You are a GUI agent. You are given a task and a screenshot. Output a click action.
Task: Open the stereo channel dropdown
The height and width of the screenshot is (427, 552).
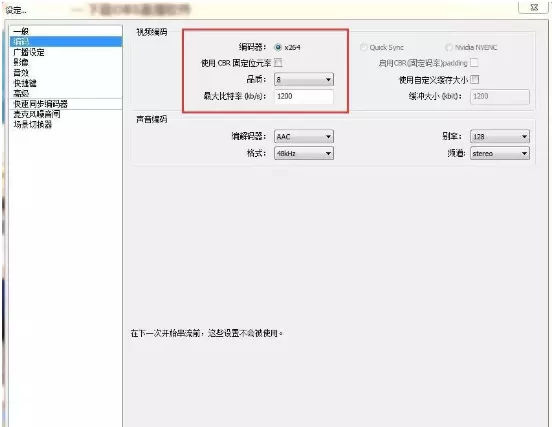click(x=500, y=153)
